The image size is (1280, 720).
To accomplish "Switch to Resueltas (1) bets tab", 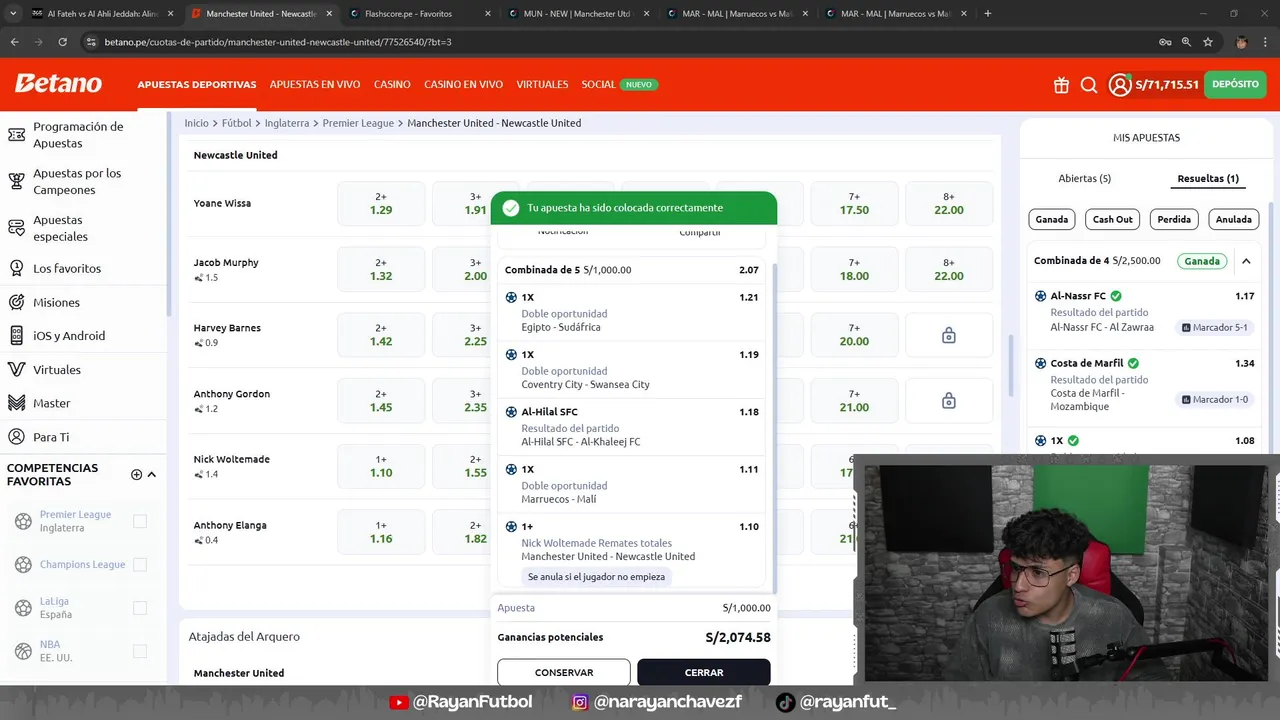I will pyautogui.click(x=1208, y=178).
